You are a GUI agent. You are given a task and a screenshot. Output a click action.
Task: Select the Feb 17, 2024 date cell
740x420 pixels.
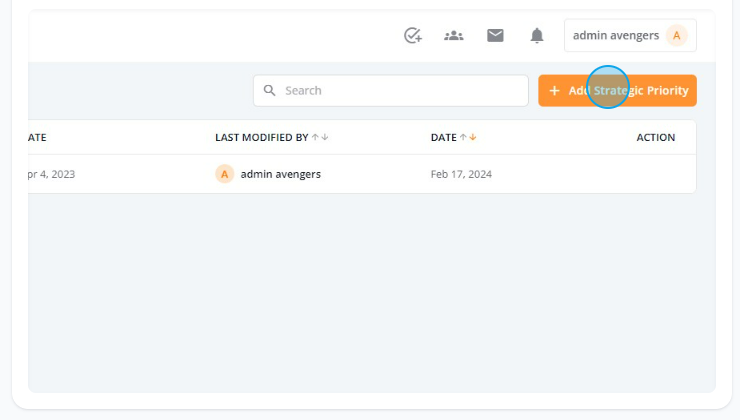click(x=461, y=174)
